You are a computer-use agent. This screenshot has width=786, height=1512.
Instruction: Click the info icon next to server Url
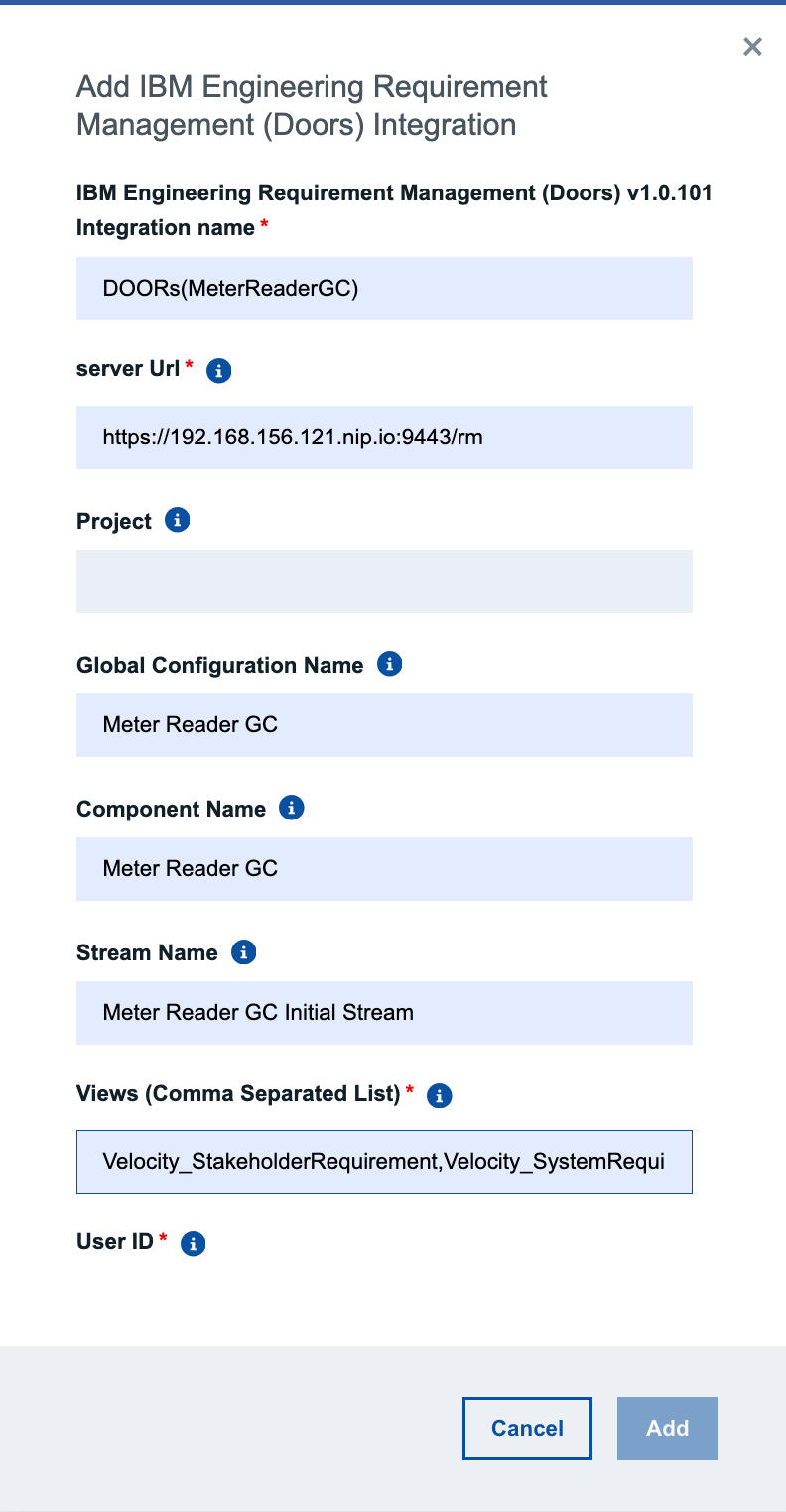(219, 372)
